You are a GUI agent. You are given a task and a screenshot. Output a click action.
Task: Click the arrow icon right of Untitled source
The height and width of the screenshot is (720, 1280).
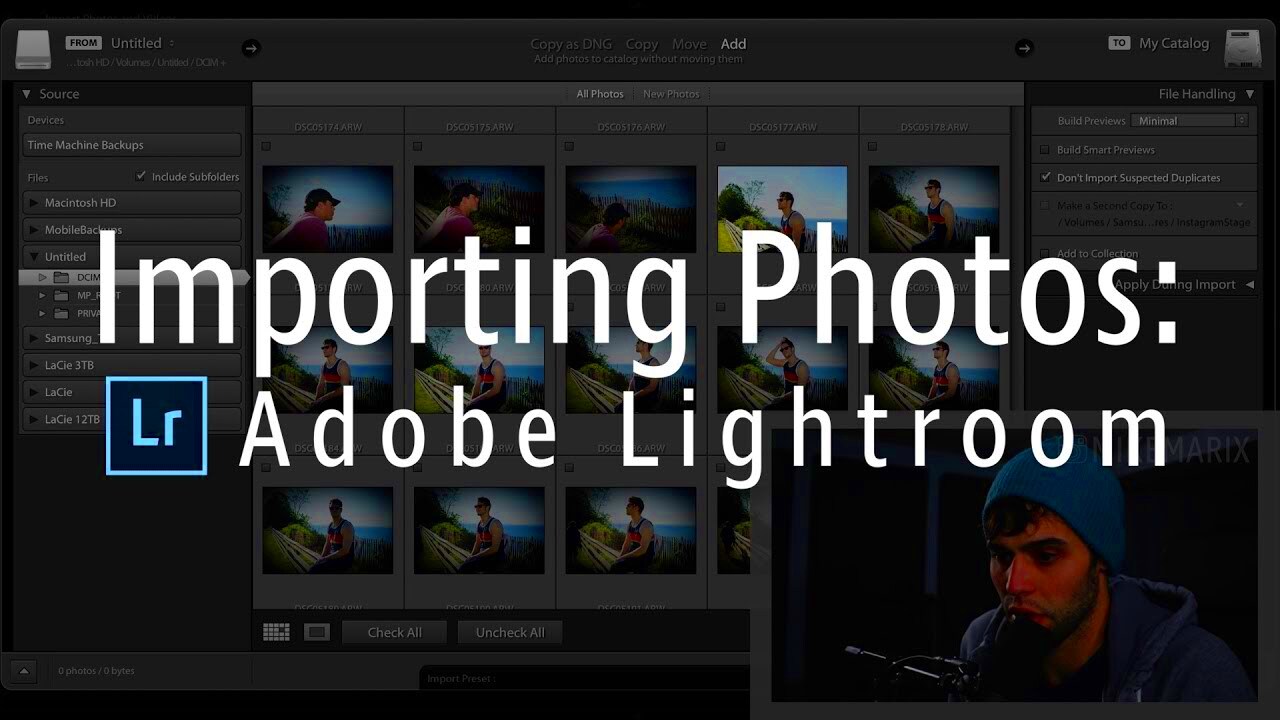point(251,47)
